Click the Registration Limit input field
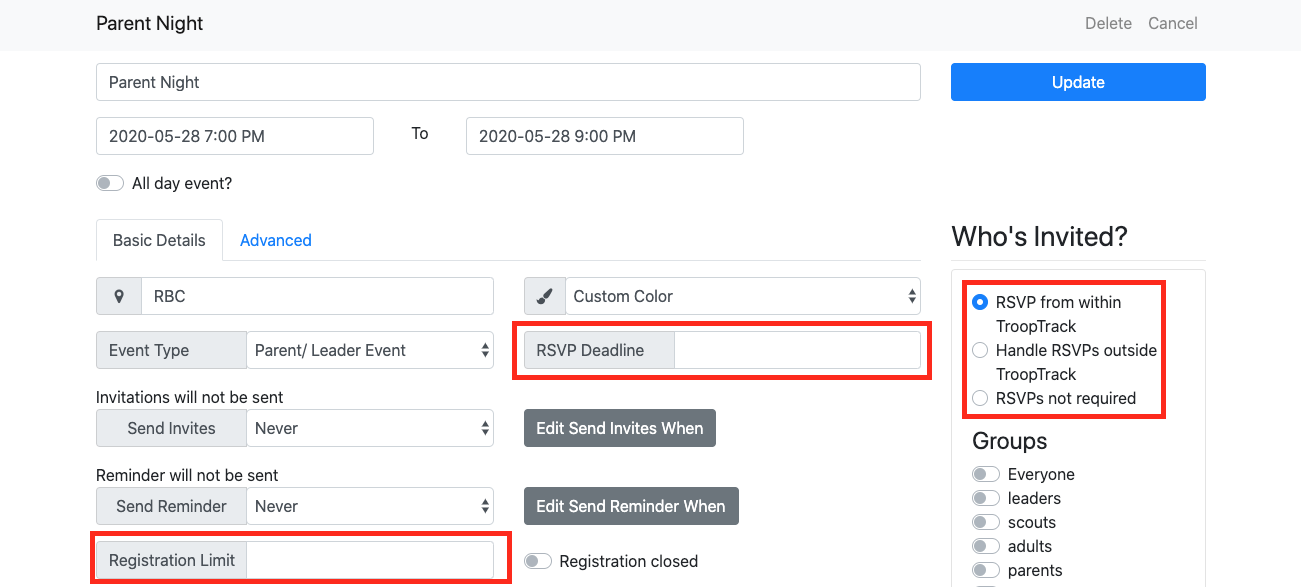The image size is (1301, 587). pyautogui.click(x=370, y=560)
